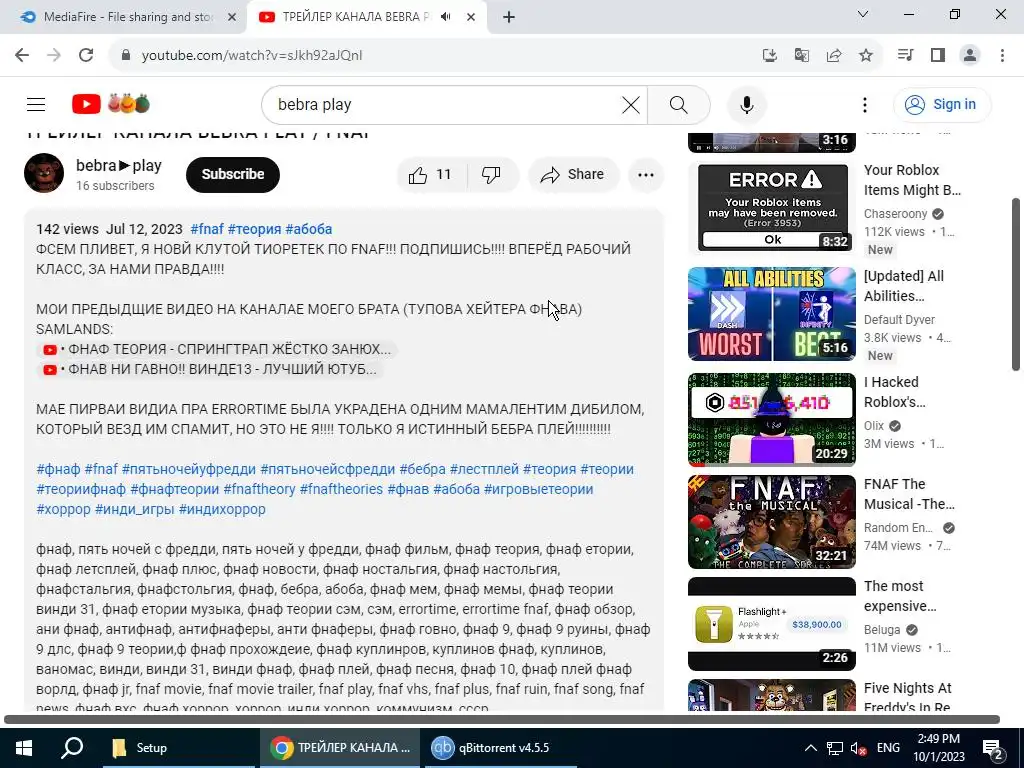
Task: Open the #fnaf hashtag beside date
Action: click(207, 229)
